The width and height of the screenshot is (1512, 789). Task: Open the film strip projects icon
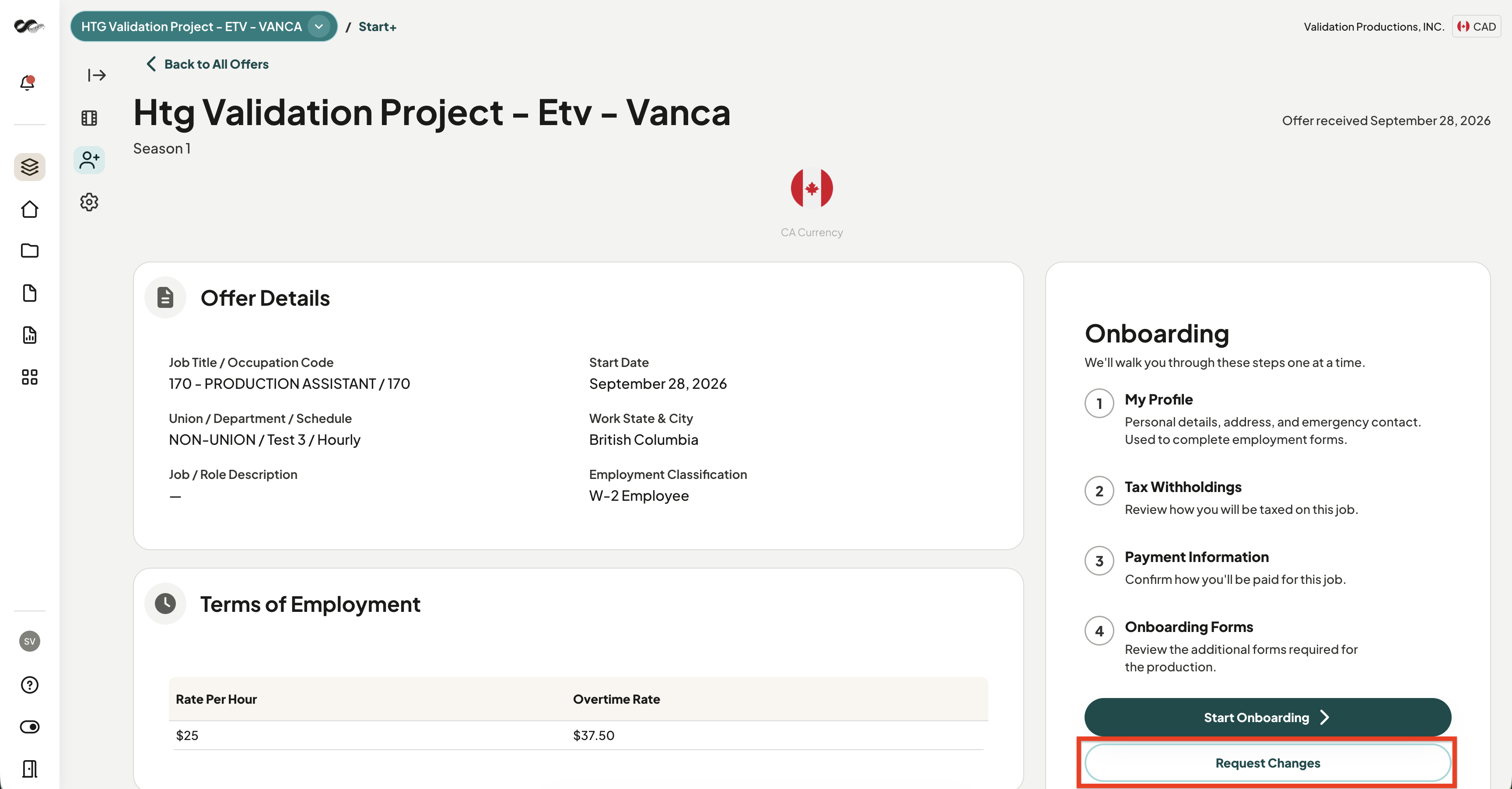(89, 118)
